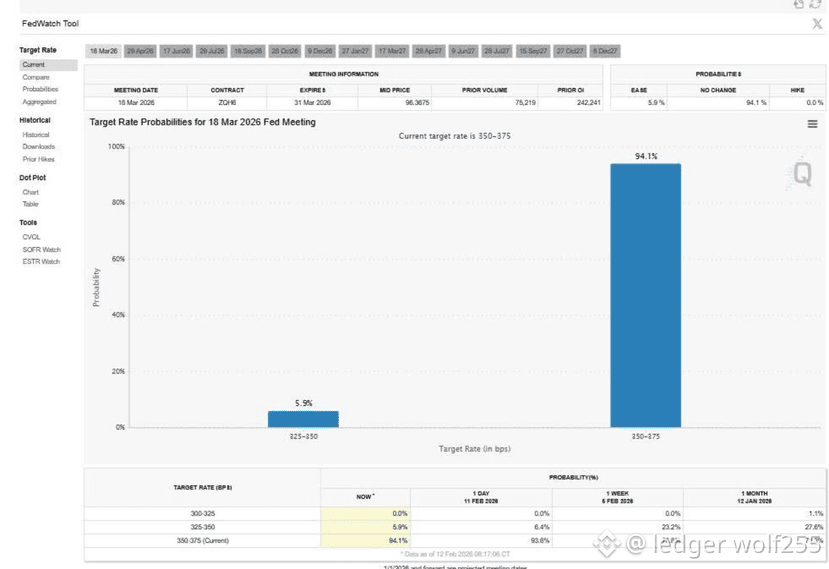829x569 pixels.
Task: Click the 325-350 x-axis label
Action: (x=303, y=437)
